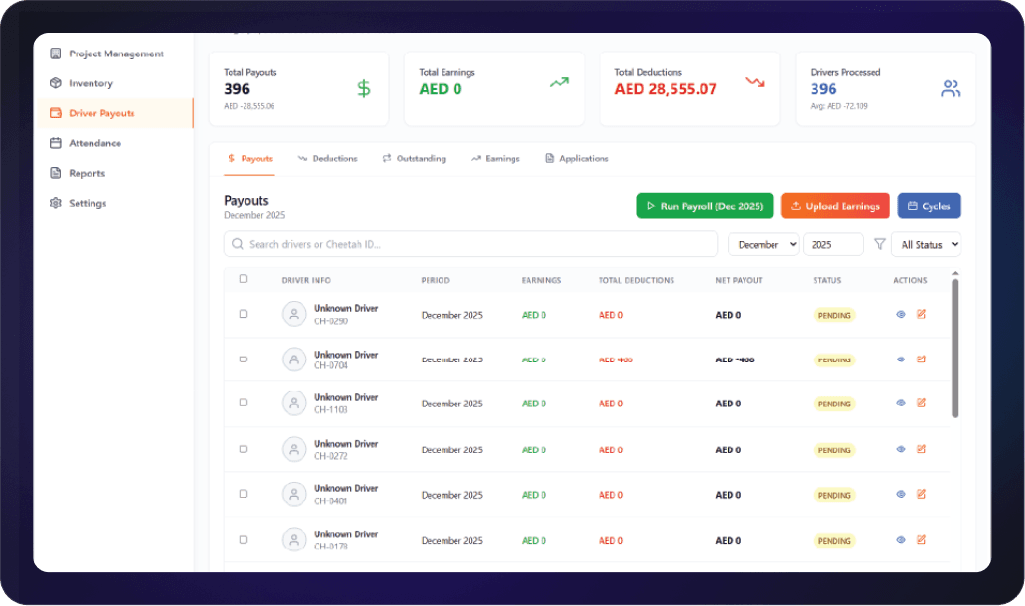Check the box for driver CH-0704
The image size is (1025, 606).
point(243,360)
